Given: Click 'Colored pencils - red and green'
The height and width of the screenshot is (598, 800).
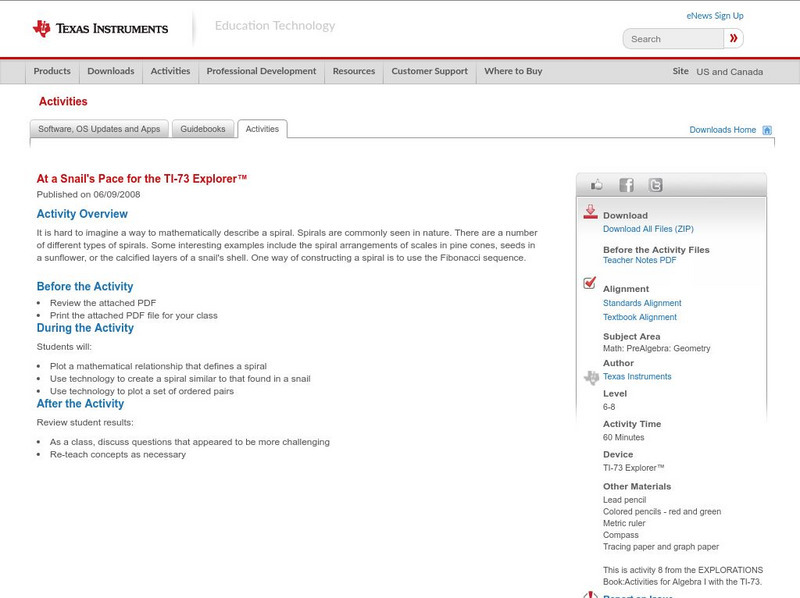Looking at the screenshot, I should (662, 512).
